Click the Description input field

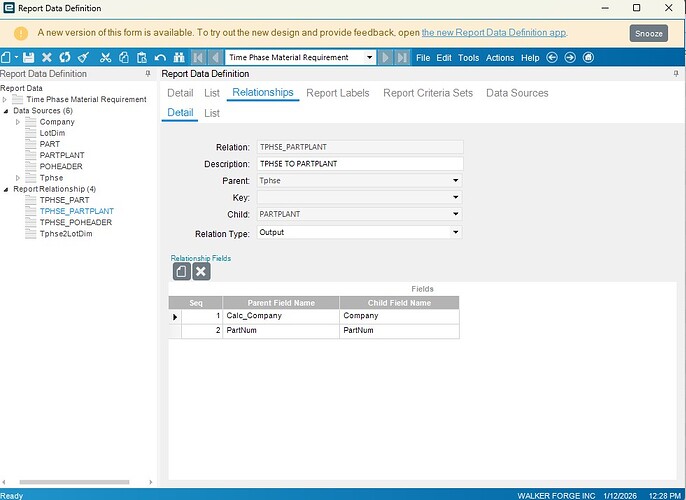pos(359,164)
